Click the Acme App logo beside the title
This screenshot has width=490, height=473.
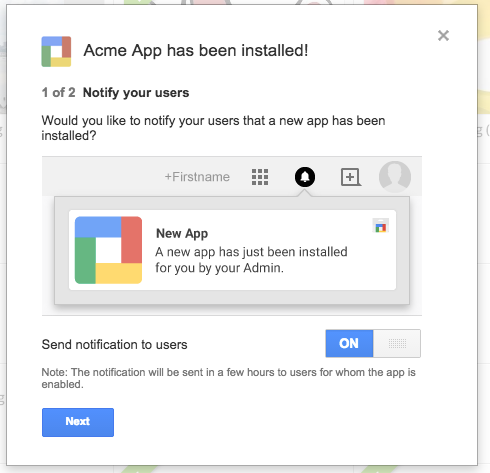tap(56, 52)
